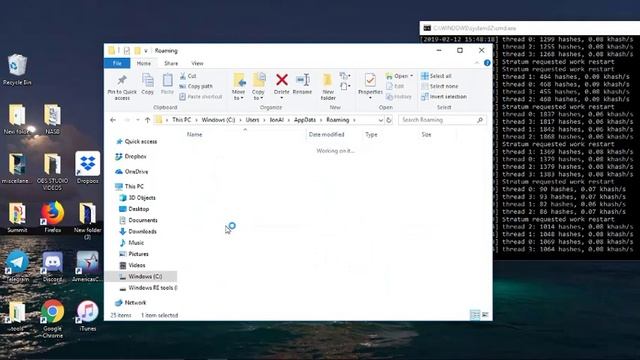Switch to large icons view

485,315
